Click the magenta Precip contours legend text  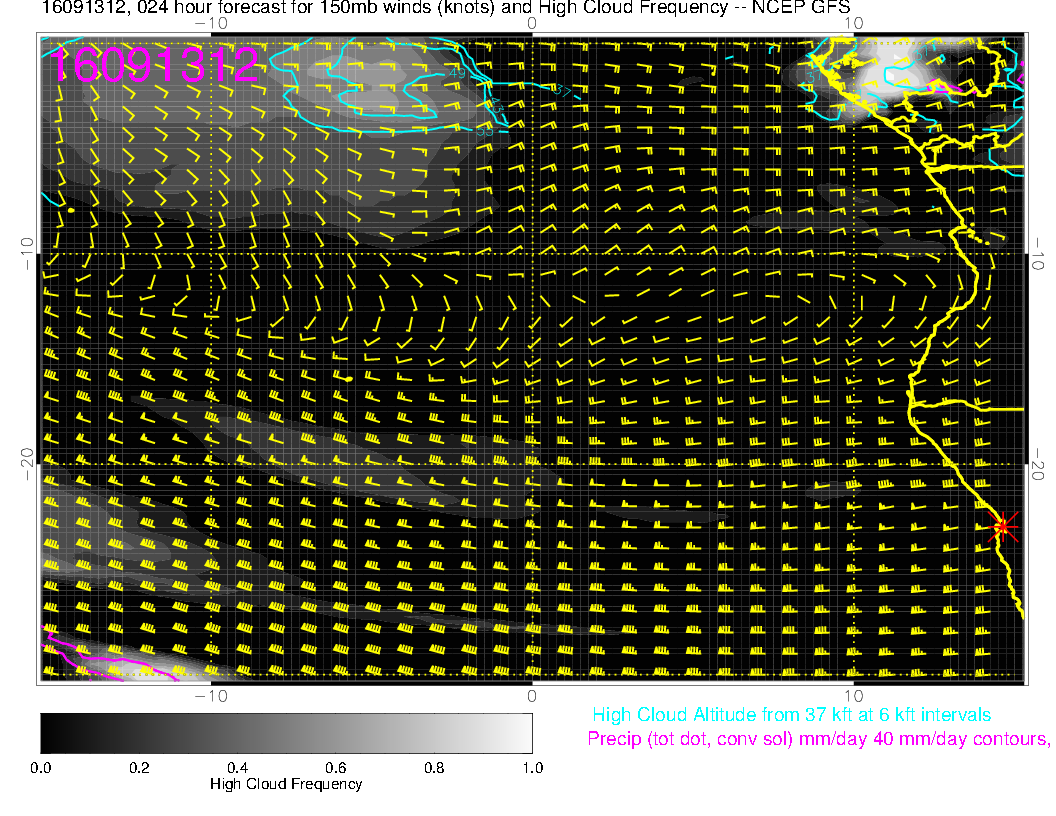point(818,739)
